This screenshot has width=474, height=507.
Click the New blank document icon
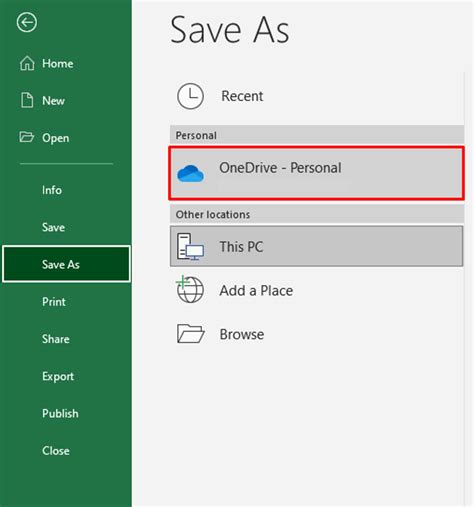click(27, 100)
